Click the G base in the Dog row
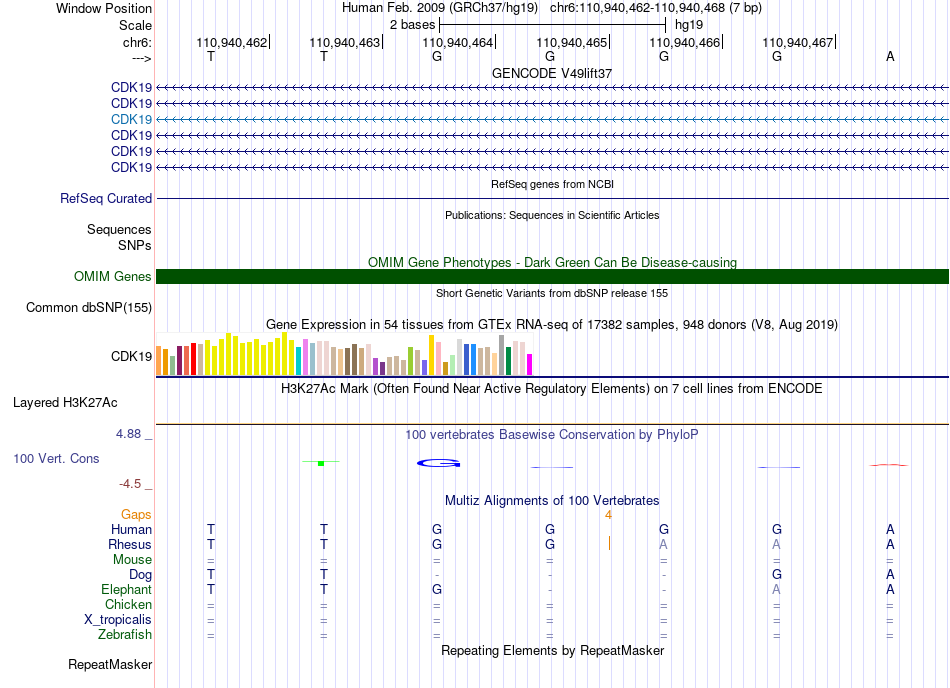 (x=777, y=574)
